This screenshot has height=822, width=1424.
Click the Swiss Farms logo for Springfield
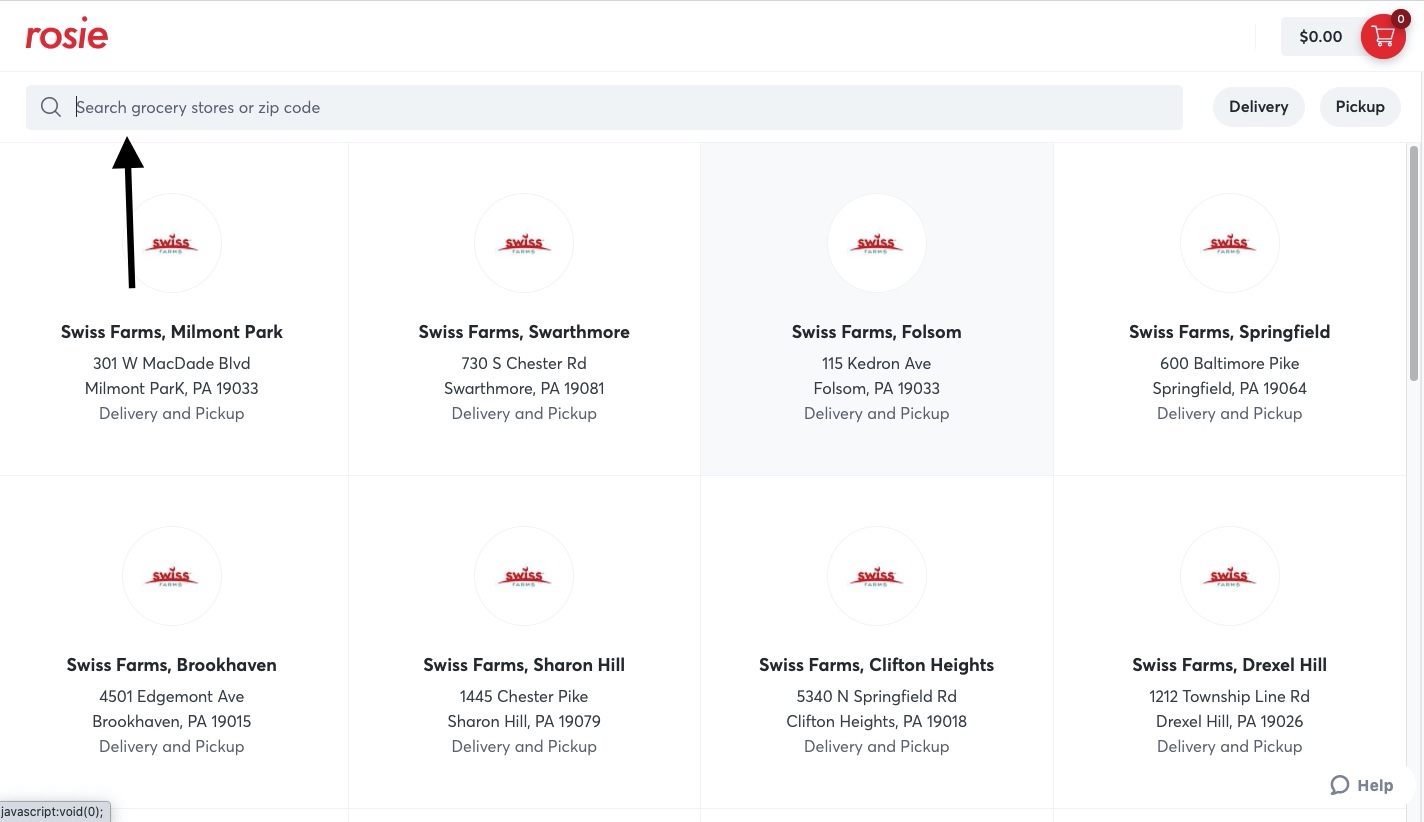coord(1229,243)
